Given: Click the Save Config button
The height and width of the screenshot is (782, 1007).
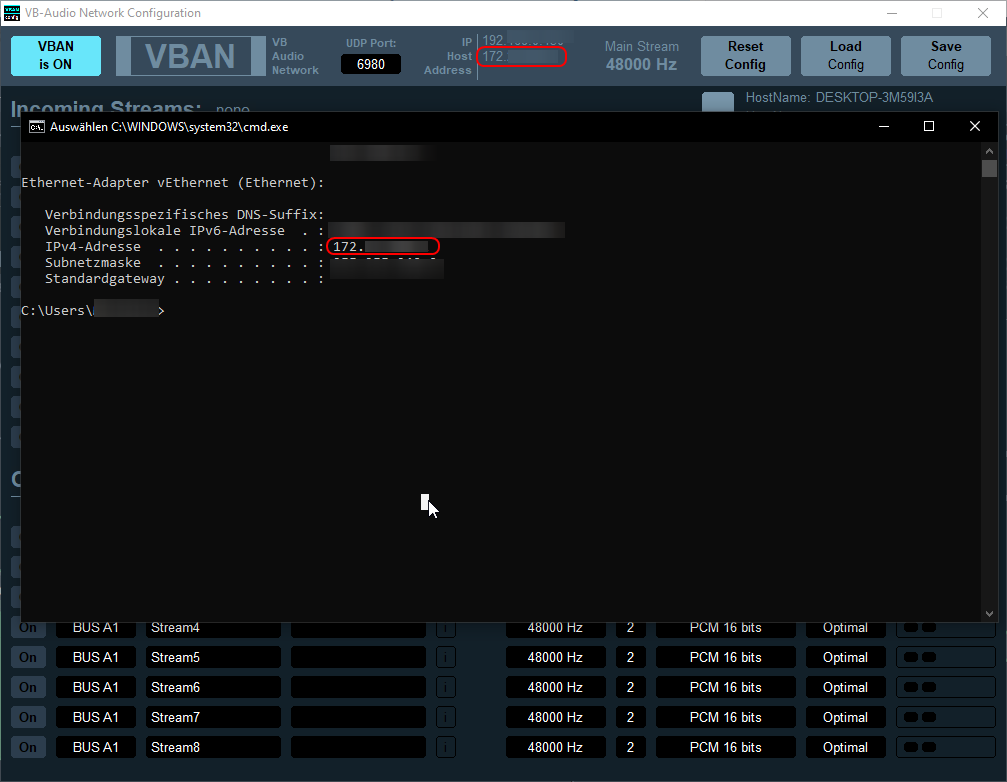Looking at the screenshot, I should point(945,56).
